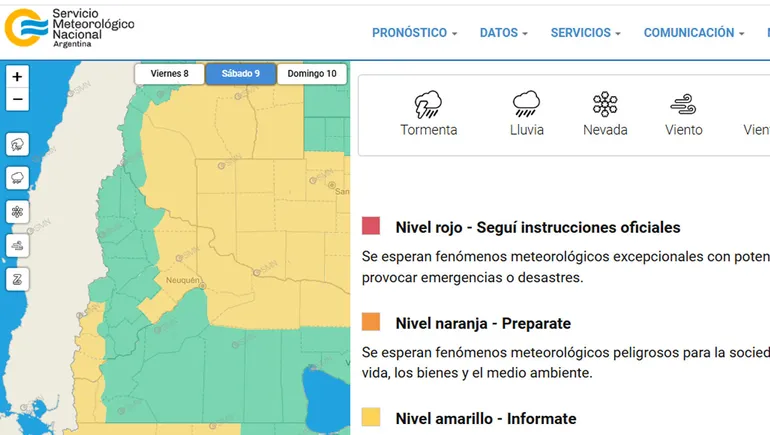Select the rain layer icon in map sidebar
This screenshot has width=770, height=435.
(17, 178)
